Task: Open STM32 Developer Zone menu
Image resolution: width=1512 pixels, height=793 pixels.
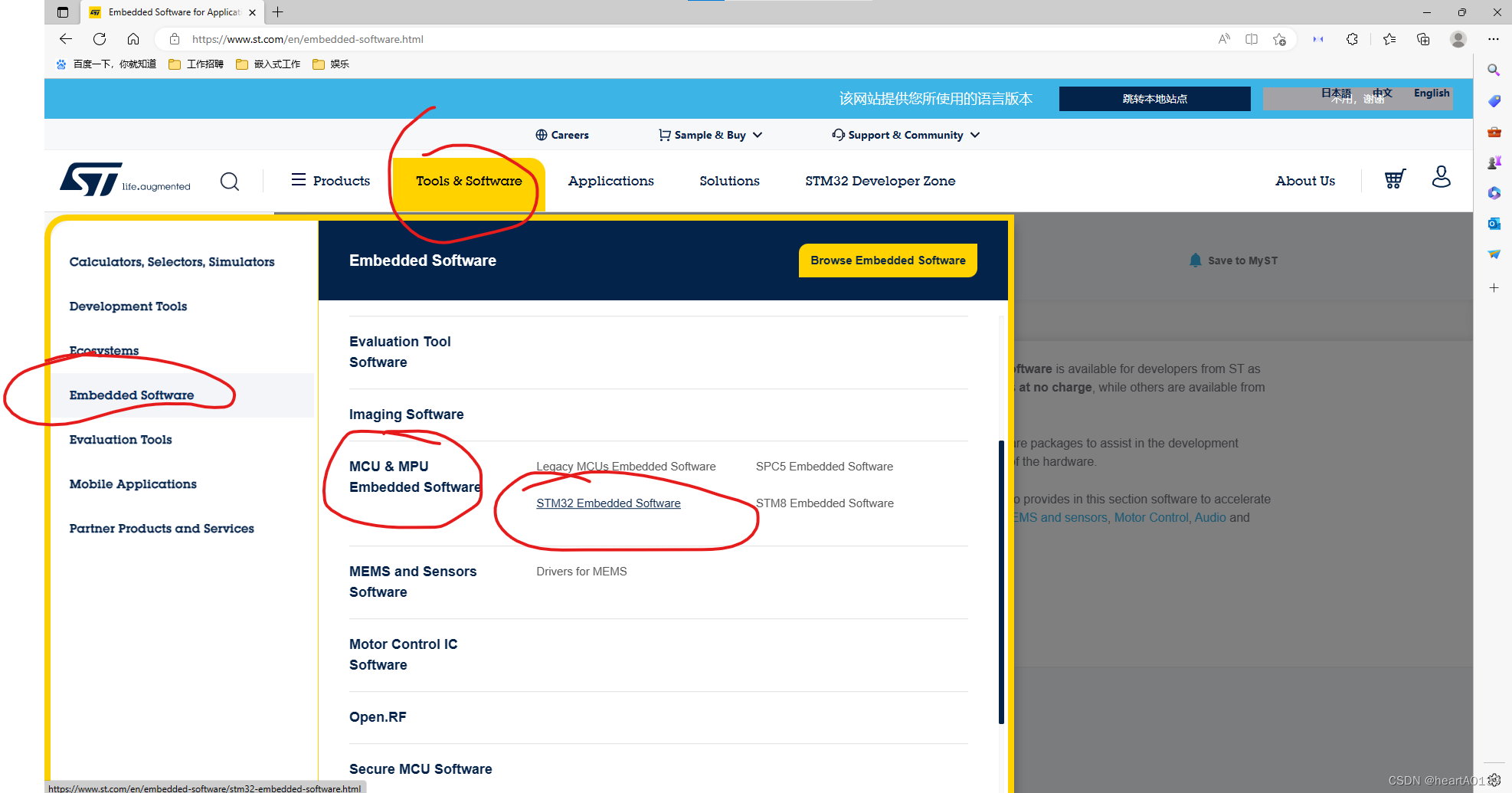Action: click(x=880, y=181)
